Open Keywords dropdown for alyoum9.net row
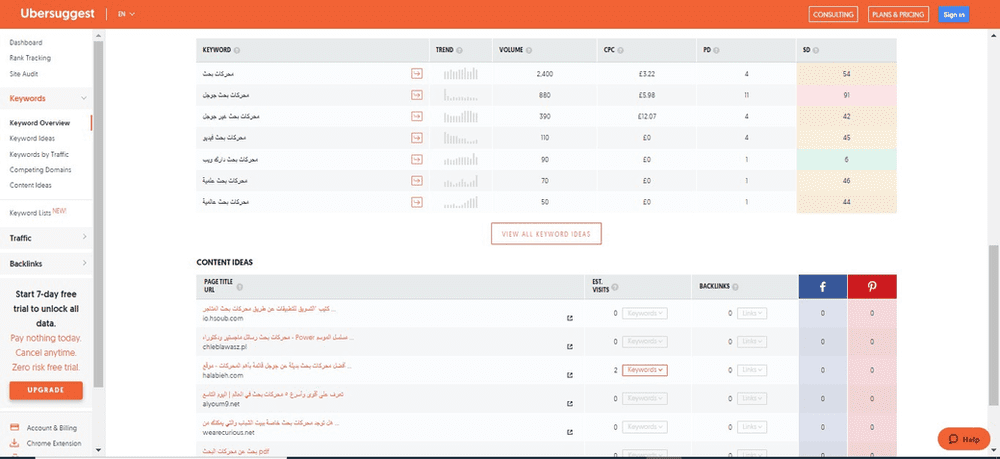Image resolution: width=1000 pixels, height=459 pixels. pyautogui.click(x=645, y=398)
